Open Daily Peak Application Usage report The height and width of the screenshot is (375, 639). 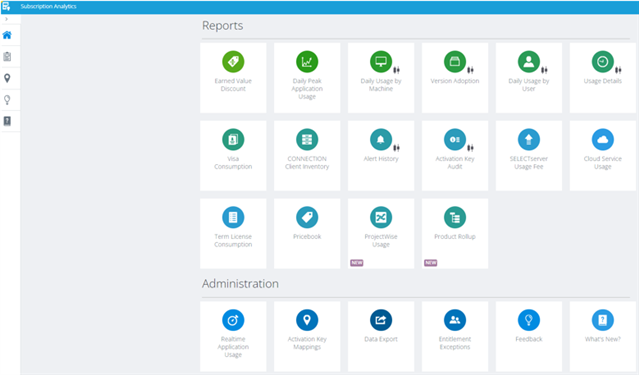click(x=307, y=78)
